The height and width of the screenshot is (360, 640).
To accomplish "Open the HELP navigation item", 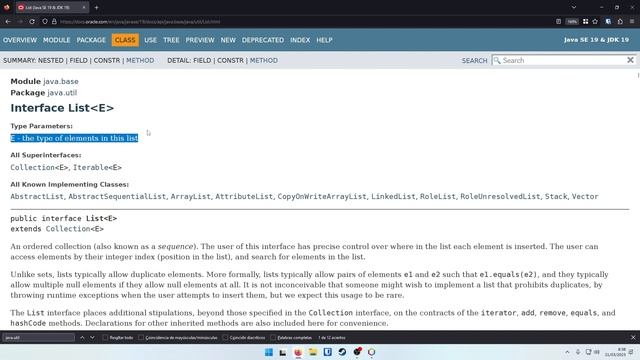I will pos(324,40).
